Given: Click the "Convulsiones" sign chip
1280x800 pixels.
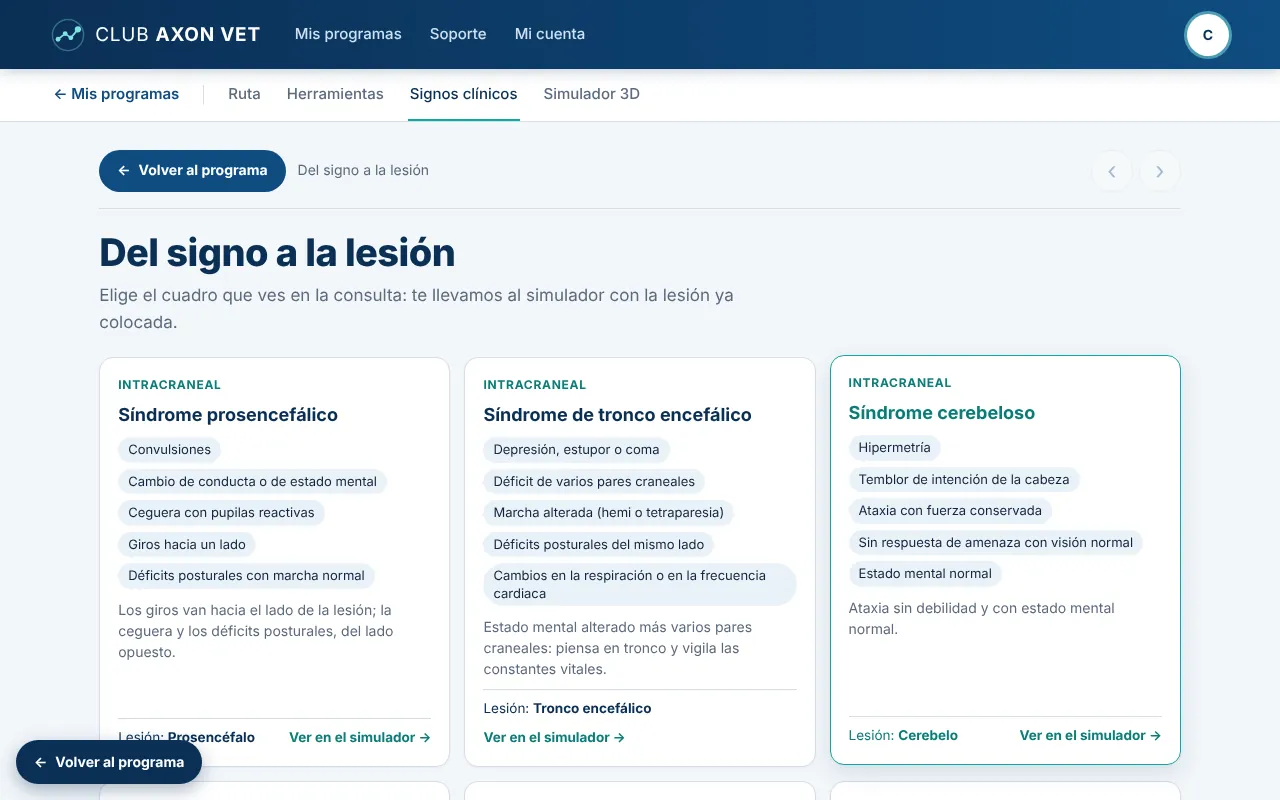Looking at the screenshot, I should pos(170,450).
